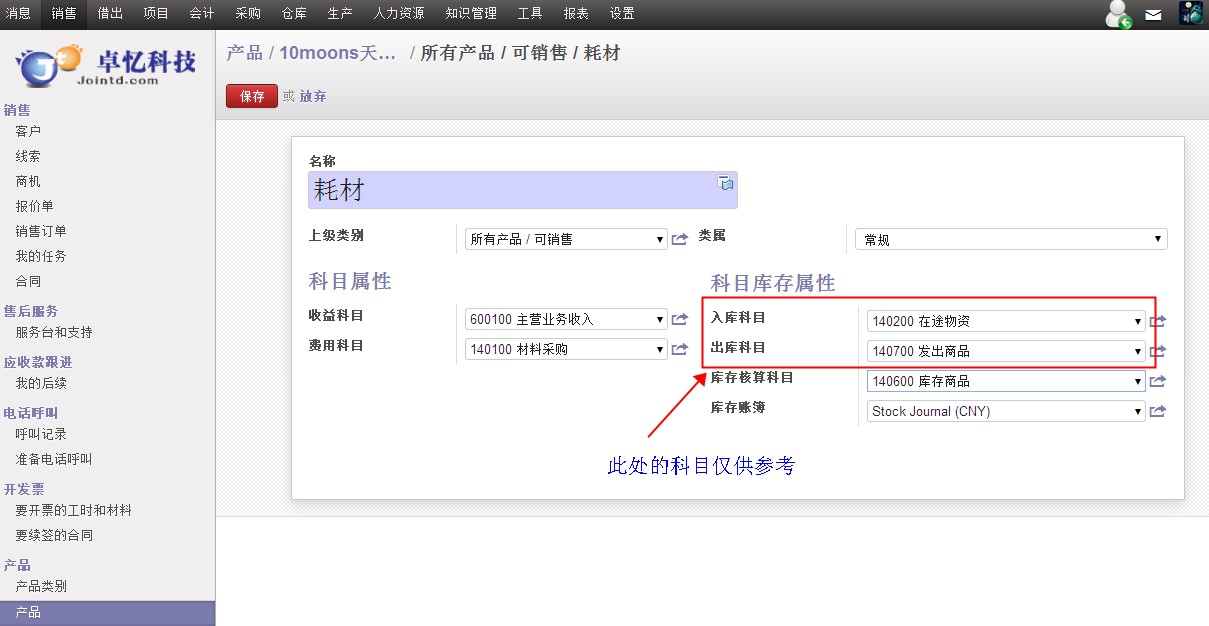Open external link icon for 库存核算科目
This screenshot has height=626, width=1209.
click(x=1158, y=381)
